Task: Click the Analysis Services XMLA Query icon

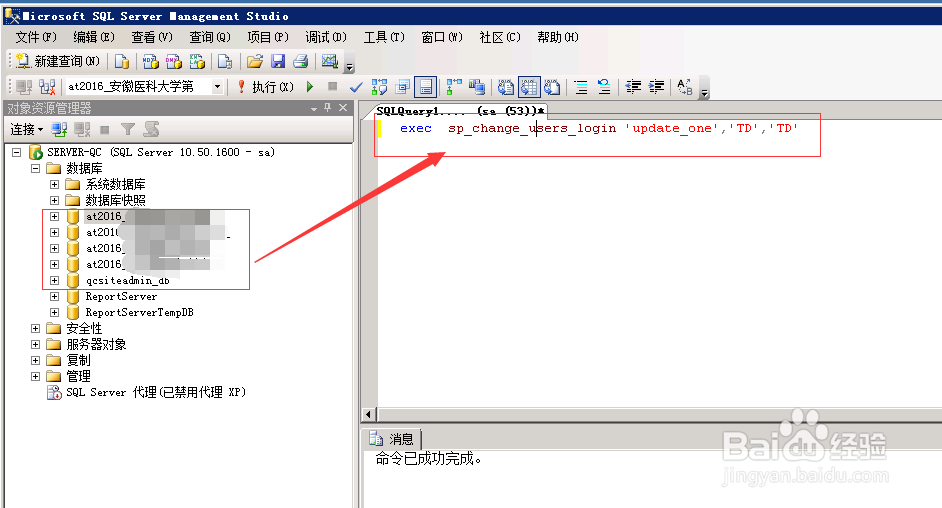Action: [197, 61]
